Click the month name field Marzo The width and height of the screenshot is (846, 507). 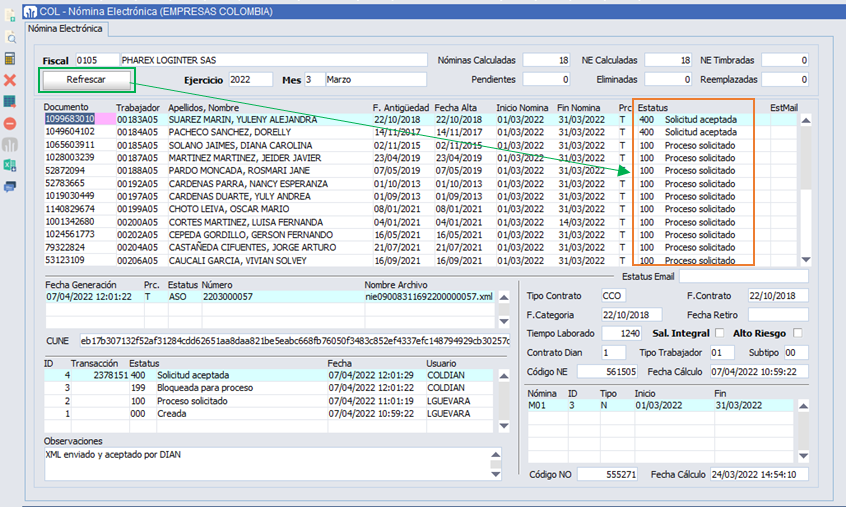click(376, 80)
